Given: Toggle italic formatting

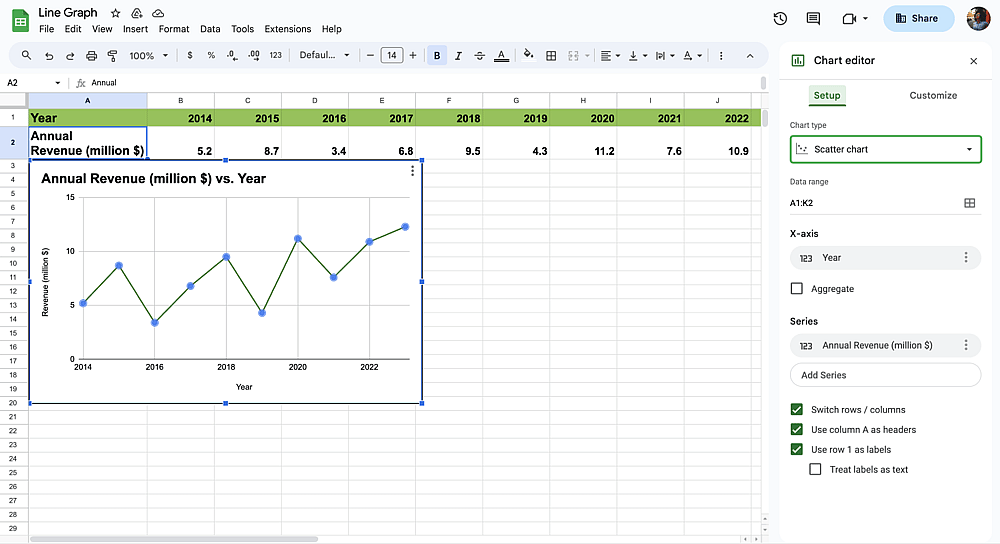Looking at the screenshot, I should pos(458,55).
